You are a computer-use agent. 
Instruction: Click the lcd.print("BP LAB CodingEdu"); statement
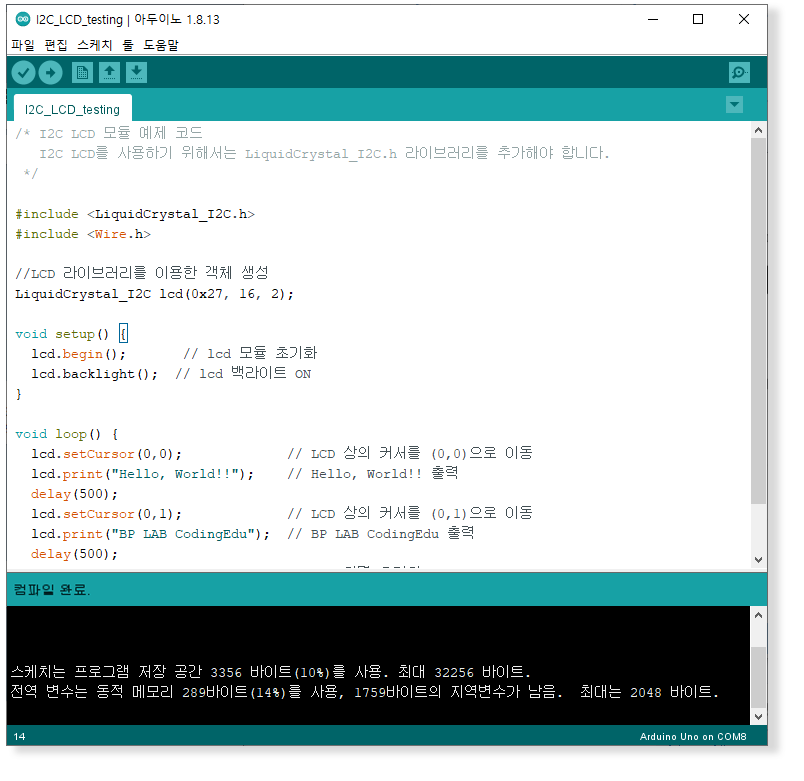(150, 534)
